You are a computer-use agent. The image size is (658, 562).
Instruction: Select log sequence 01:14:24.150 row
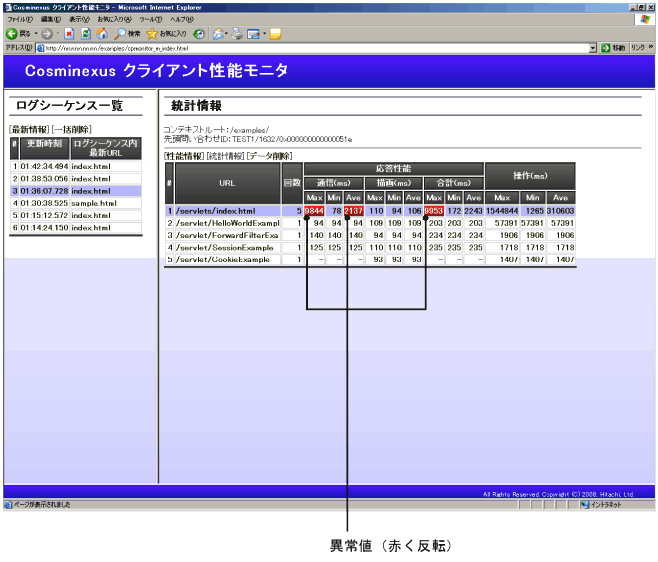(x=76, y=227)
